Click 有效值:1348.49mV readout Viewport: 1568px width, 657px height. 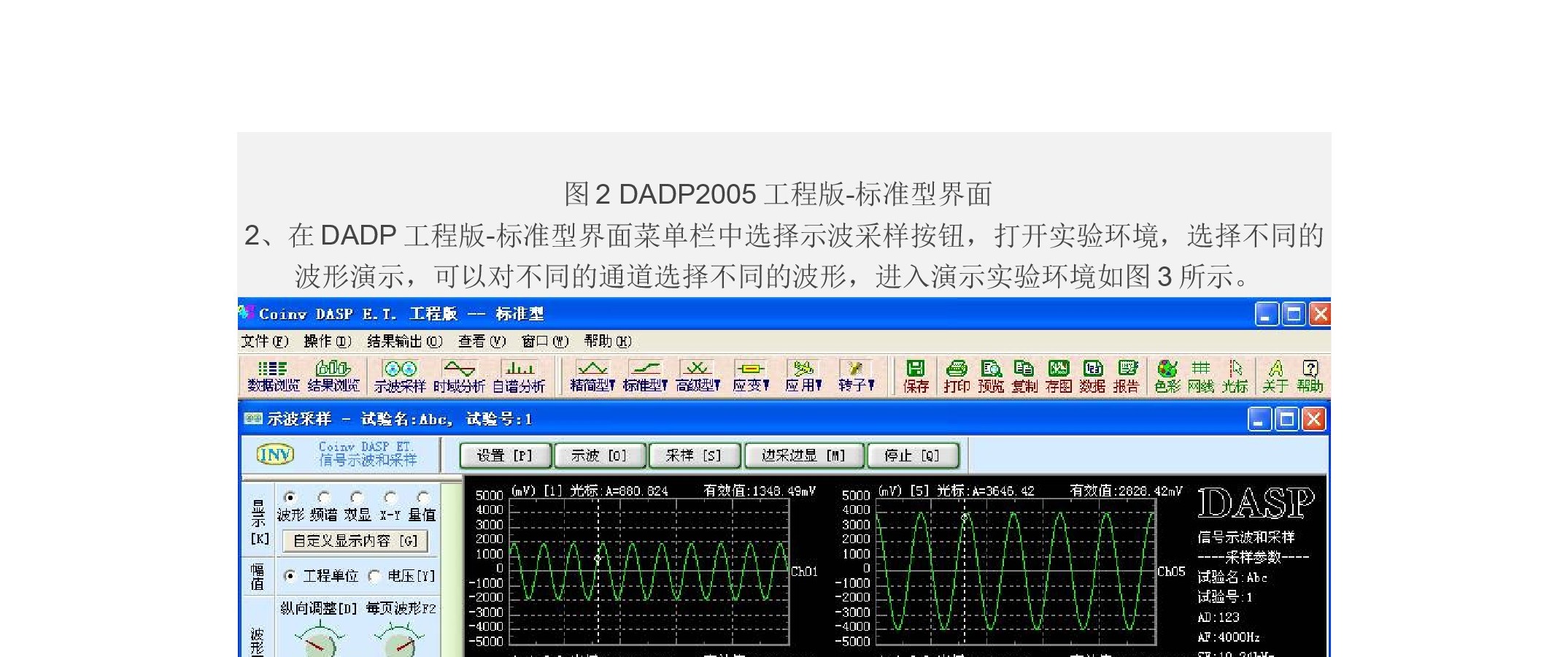click(x=760, y=491)
